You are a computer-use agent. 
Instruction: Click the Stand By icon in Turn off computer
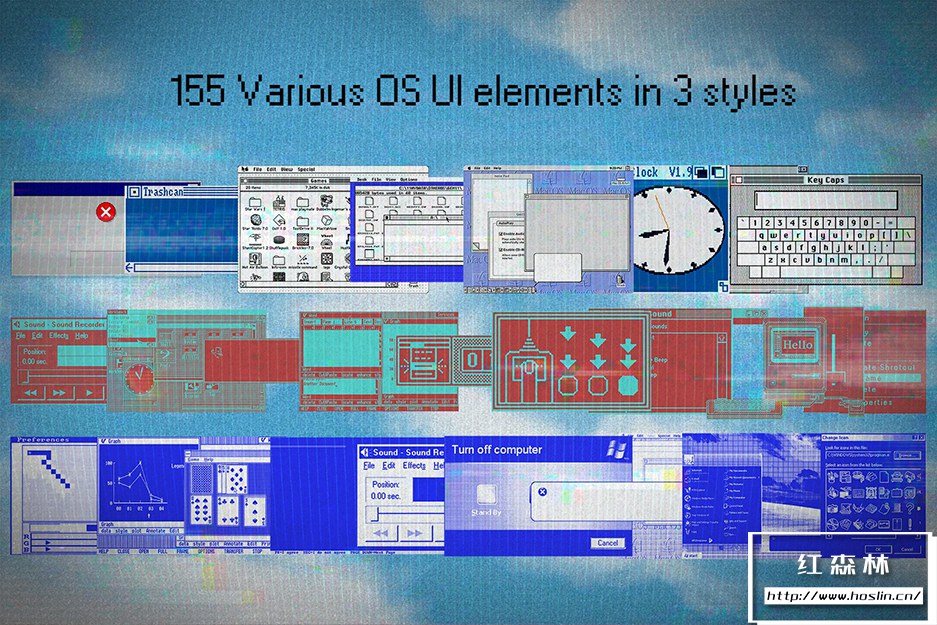[486, 495]
